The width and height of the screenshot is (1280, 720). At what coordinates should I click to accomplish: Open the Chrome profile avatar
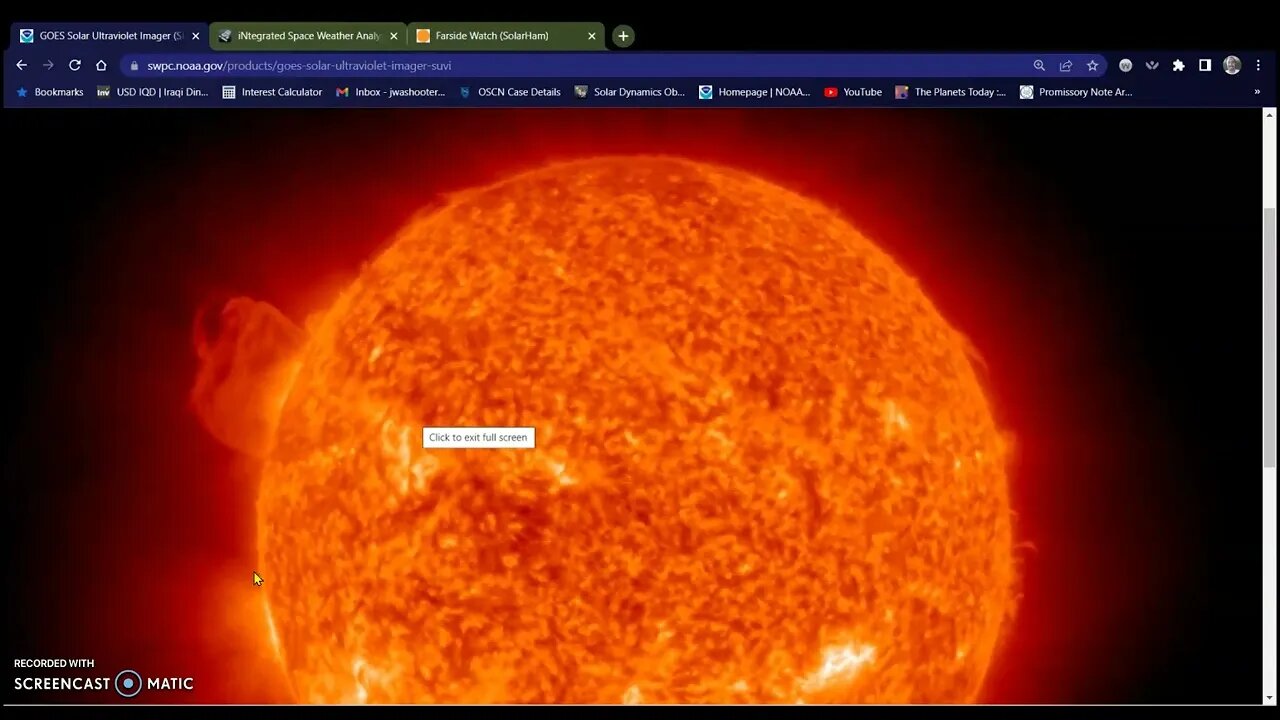pos(1232,65)
